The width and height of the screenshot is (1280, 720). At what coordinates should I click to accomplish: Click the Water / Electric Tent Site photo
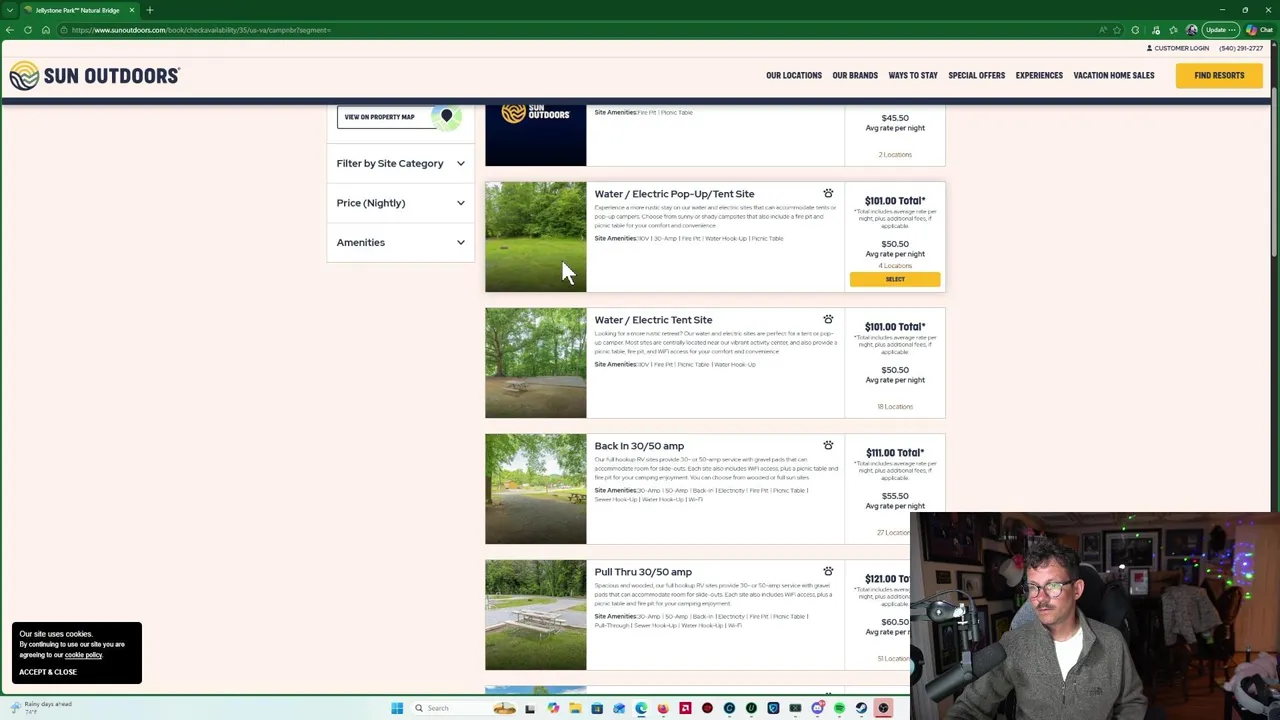536,363
